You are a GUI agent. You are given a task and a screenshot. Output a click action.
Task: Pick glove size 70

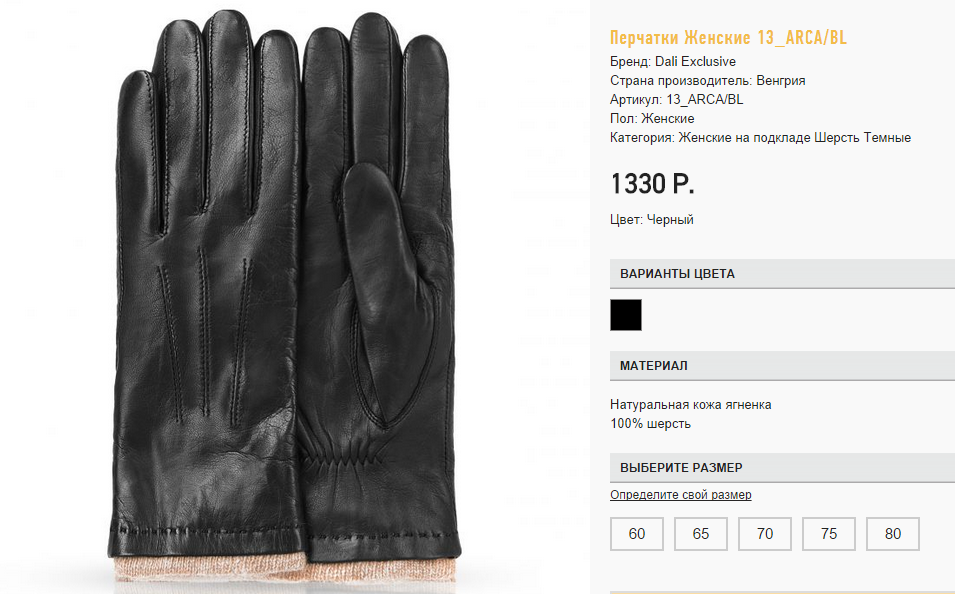(764, 534)
